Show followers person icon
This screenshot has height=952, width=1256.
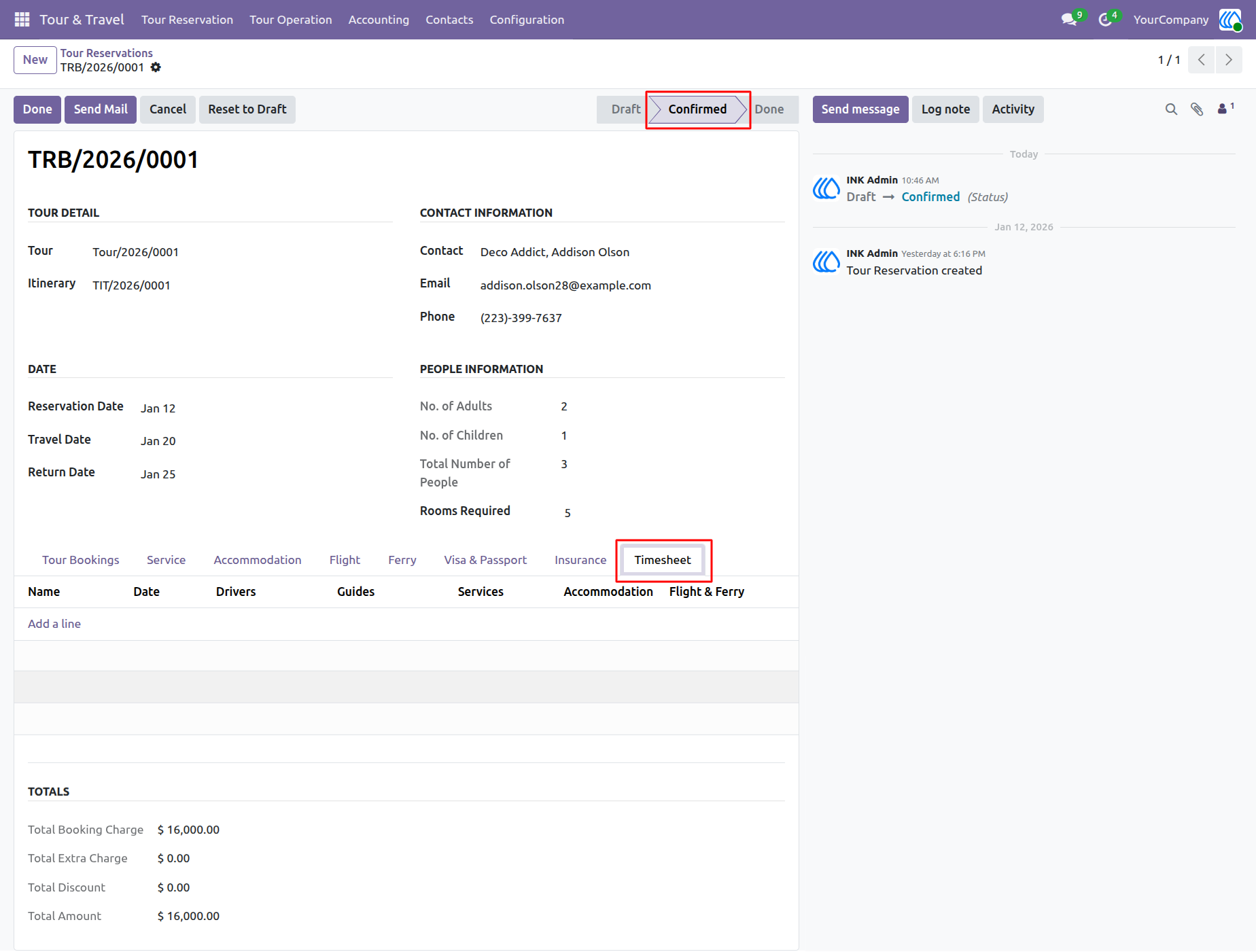pos(1223,109)
